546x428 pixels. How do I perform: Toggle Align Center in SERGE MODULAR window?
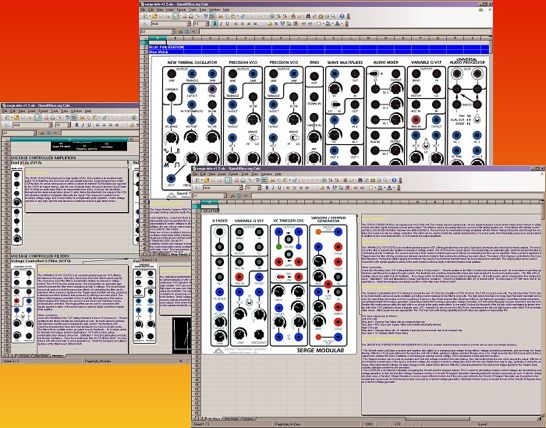295,188
